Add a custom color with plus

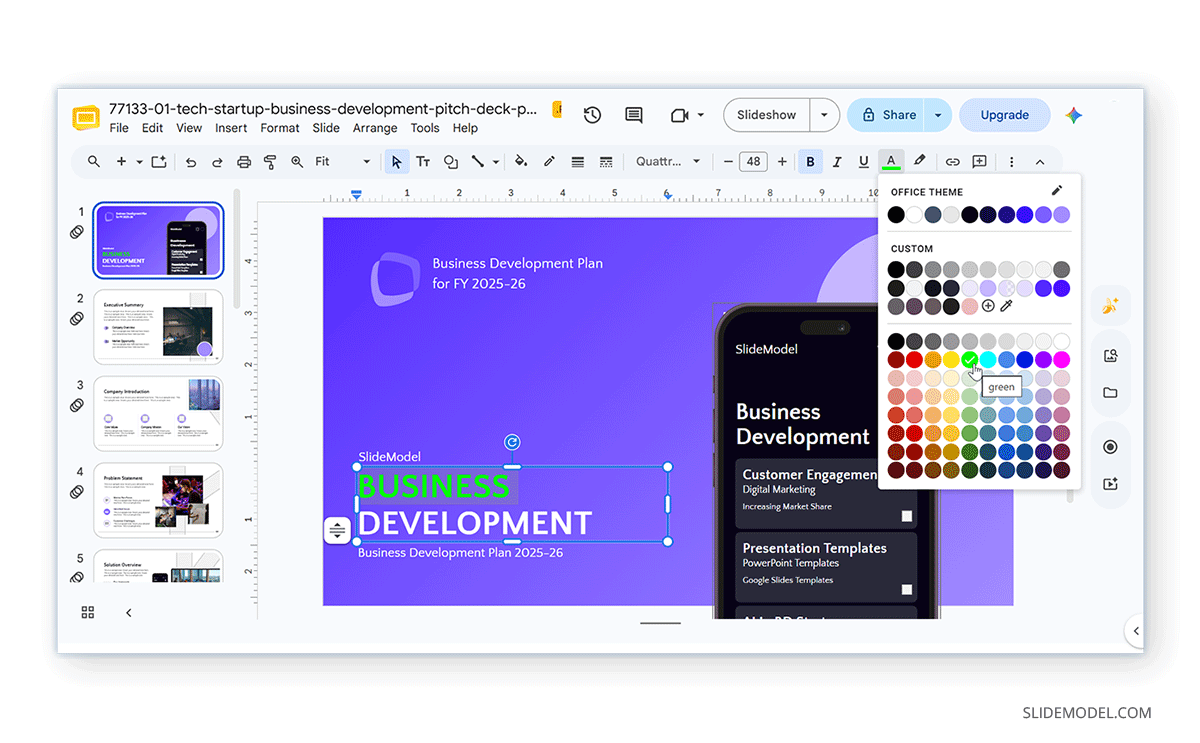point(988,306)
